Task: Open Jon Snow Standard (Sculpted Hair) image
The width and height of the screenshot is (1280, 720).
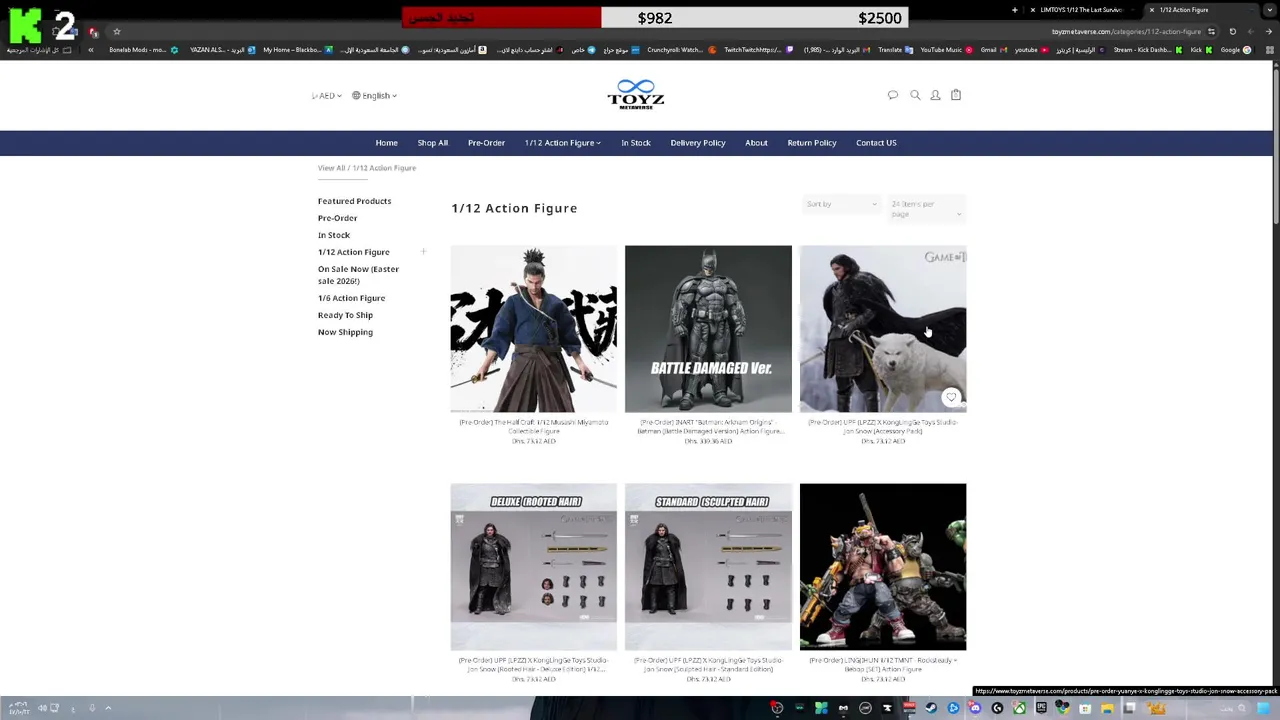Action: (708, 567)
